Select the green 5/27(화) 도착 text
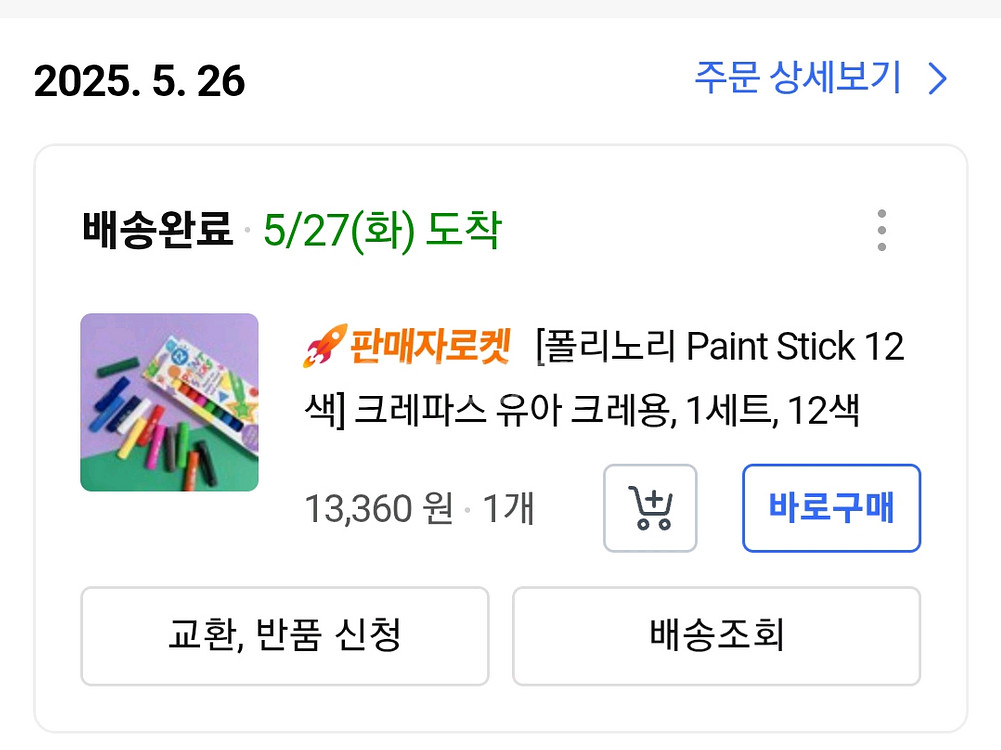1001x750 pixels. pos(381,231)
